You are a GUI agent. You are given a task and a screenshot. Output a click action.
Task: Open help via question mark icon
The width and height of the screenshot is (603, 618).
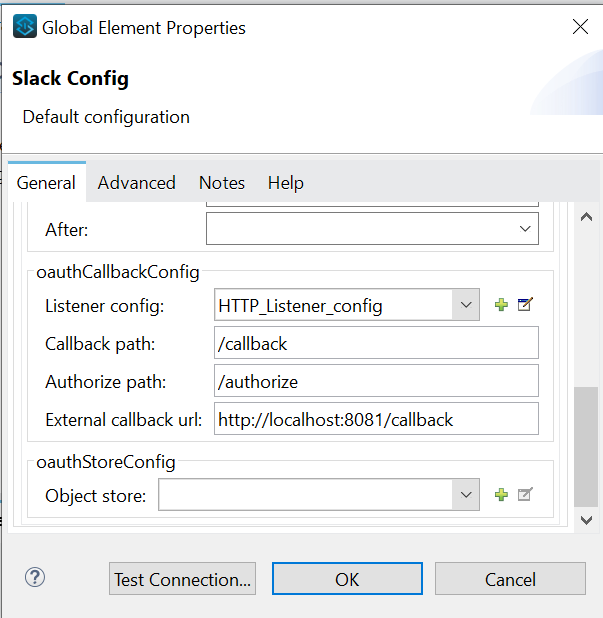pos(35,577)
